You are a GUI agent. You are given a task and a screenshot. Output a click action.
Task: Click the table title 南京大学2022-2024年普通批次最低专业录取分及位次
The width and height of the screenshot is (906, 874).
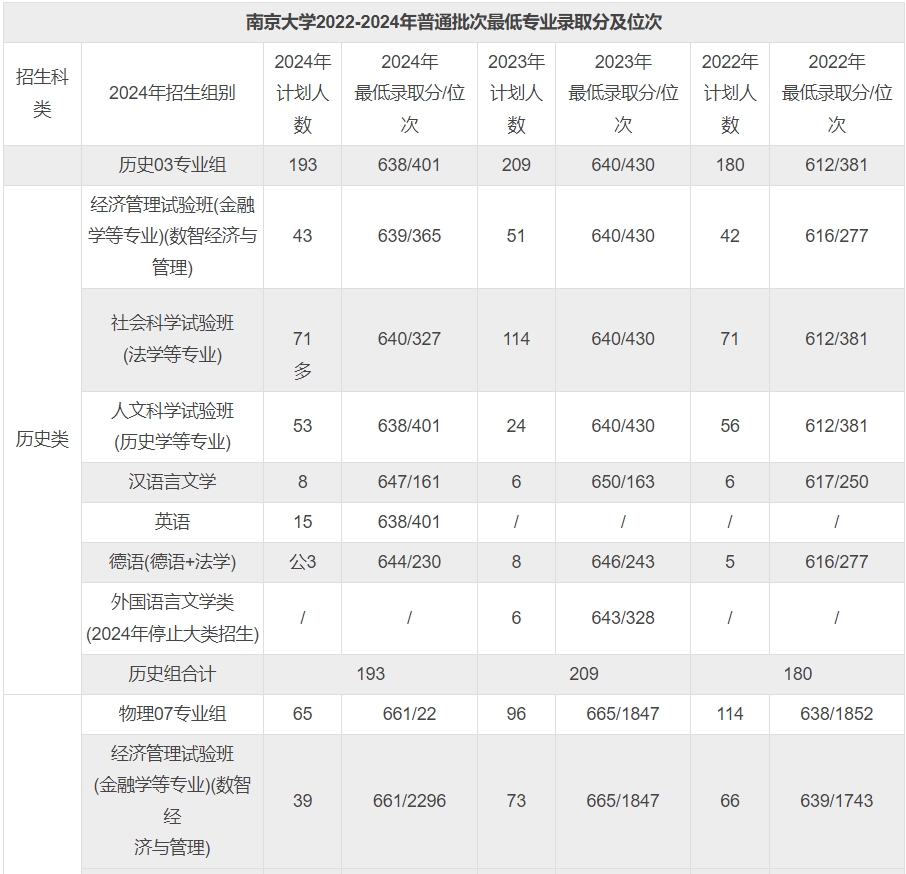[454, 22]
